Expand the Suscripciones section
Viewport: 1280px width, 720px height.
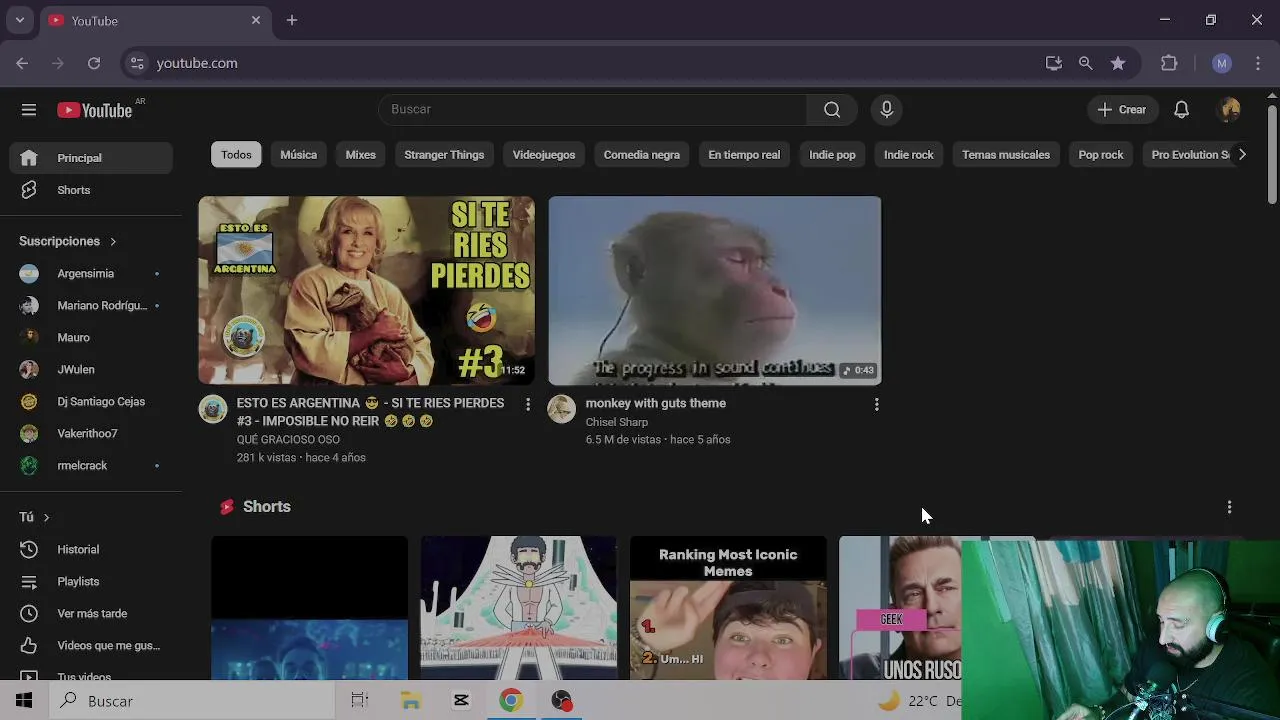(x=68, y=241)
